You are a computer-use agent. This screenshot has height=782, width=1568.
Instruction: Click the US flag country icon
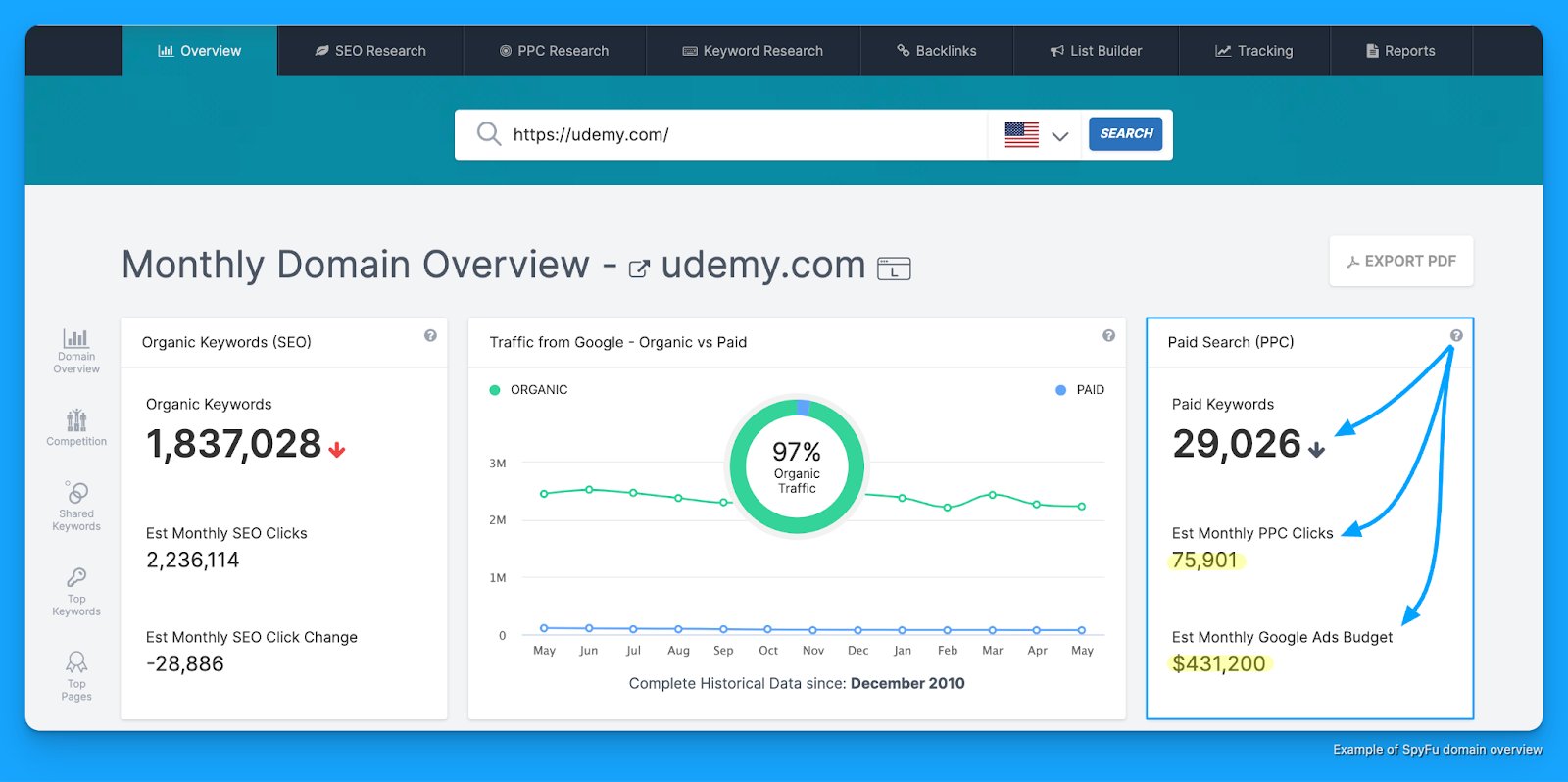point(1021,135)
